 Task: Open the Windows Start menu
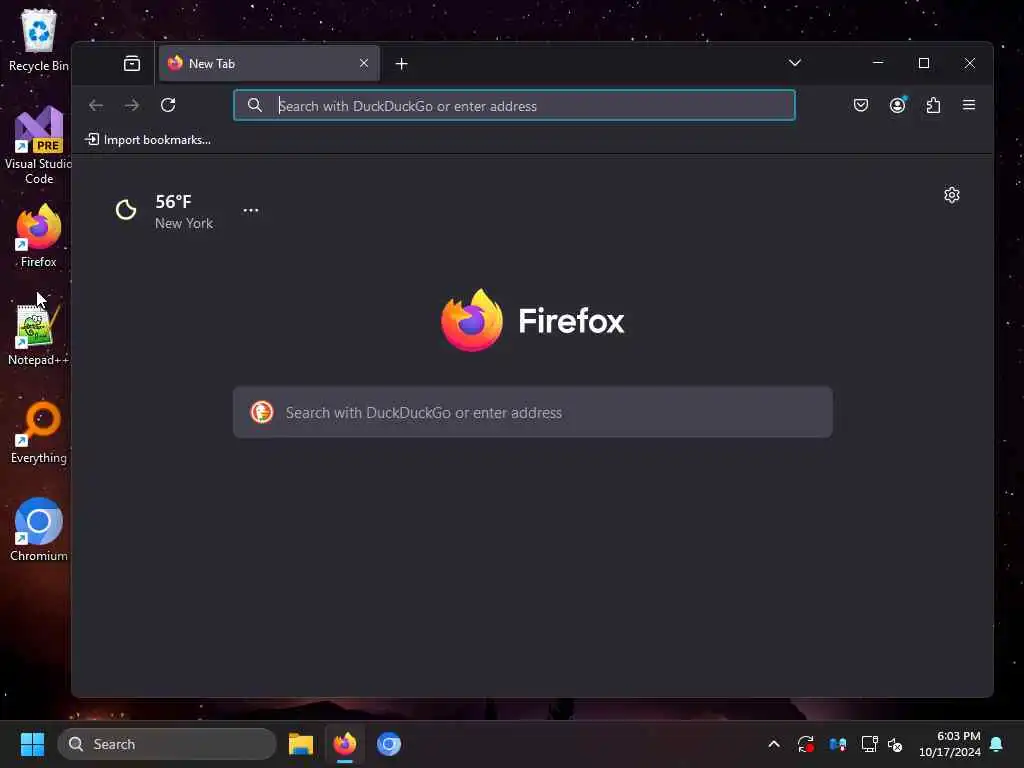click(x=32, y=744)
